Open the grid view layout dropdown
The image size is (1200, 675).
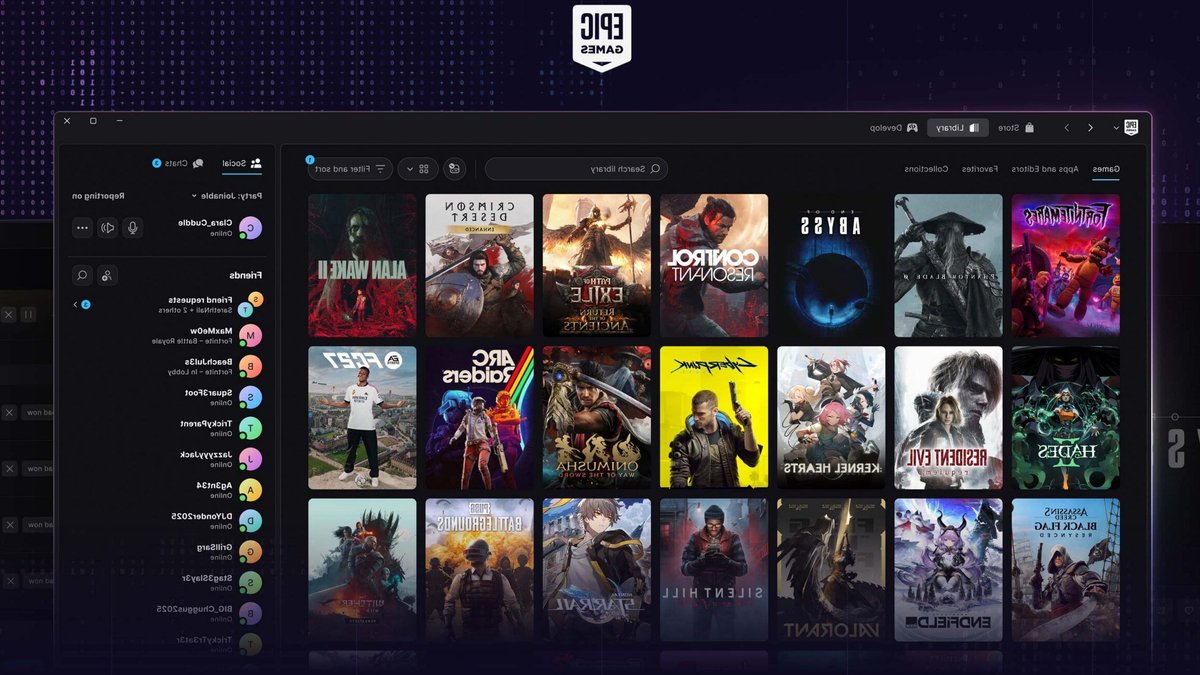point(418,169)
